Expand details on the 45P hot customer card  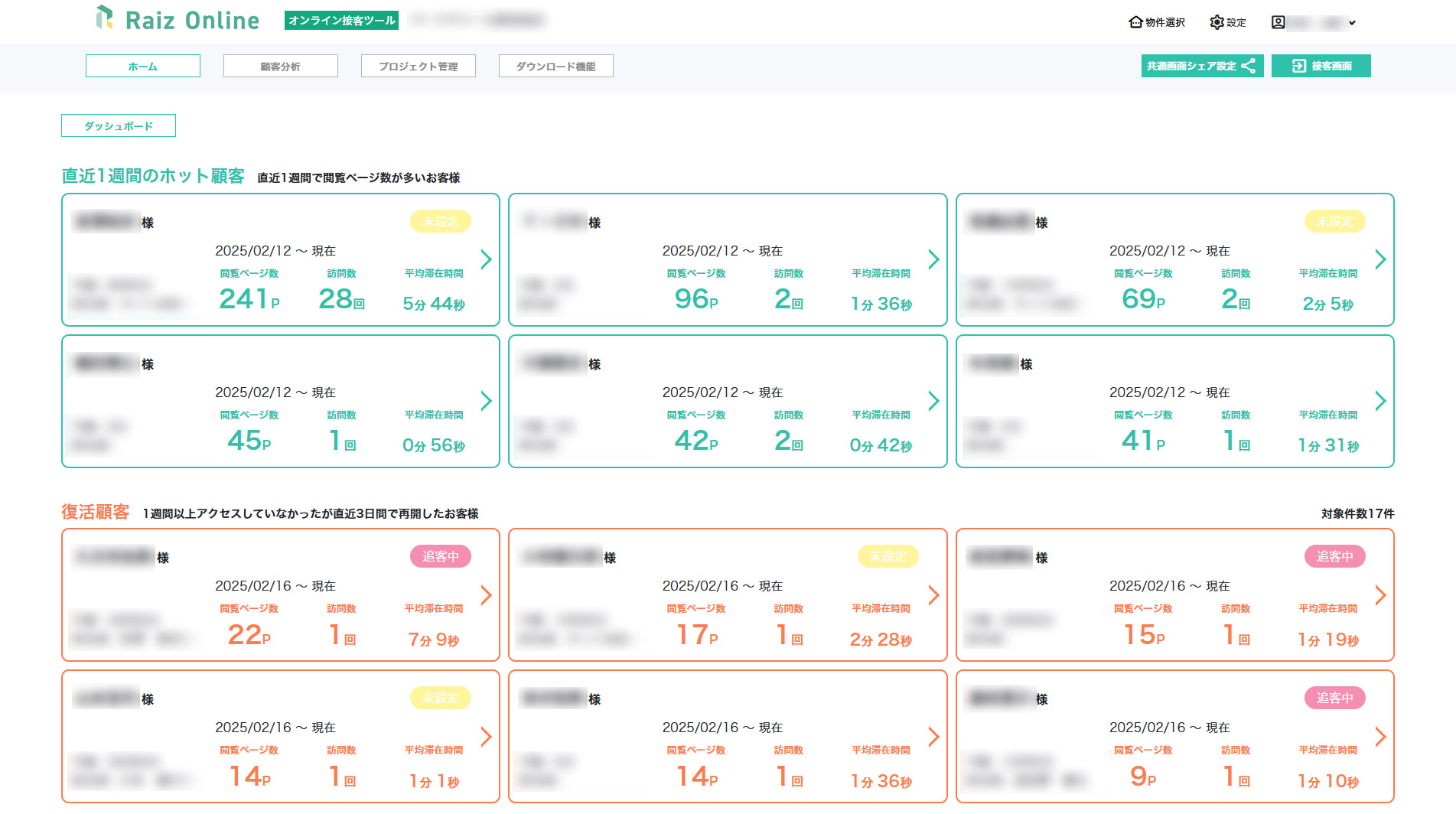point(486,401)
